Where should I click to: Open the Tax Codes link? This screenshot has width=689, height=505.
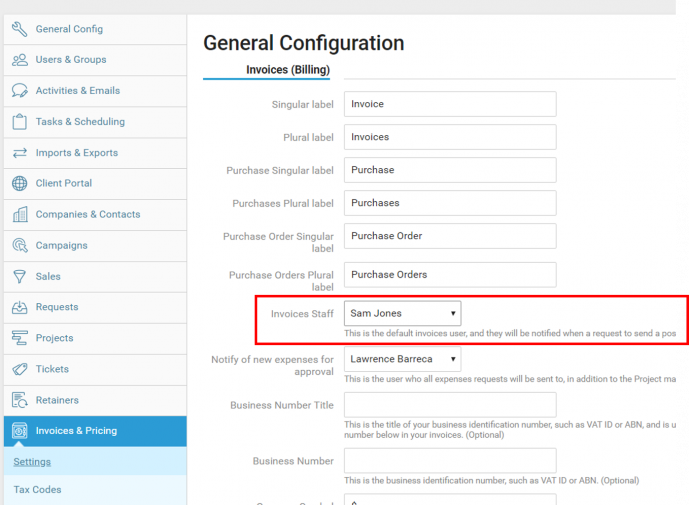pyautogui.click(x=37, y=490)
